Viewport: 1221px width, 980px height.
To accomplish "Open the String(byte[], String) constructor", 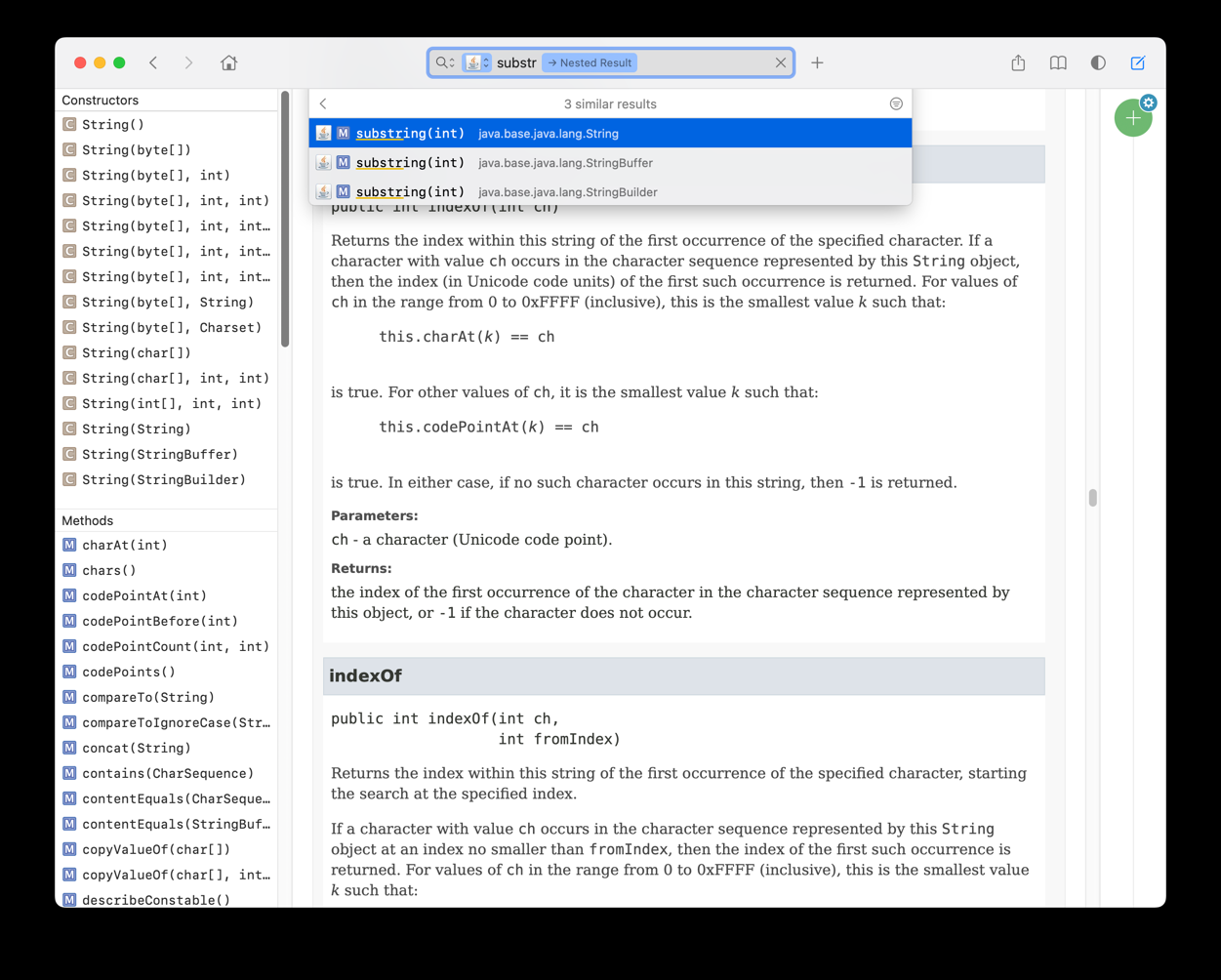I will [168, 302].
